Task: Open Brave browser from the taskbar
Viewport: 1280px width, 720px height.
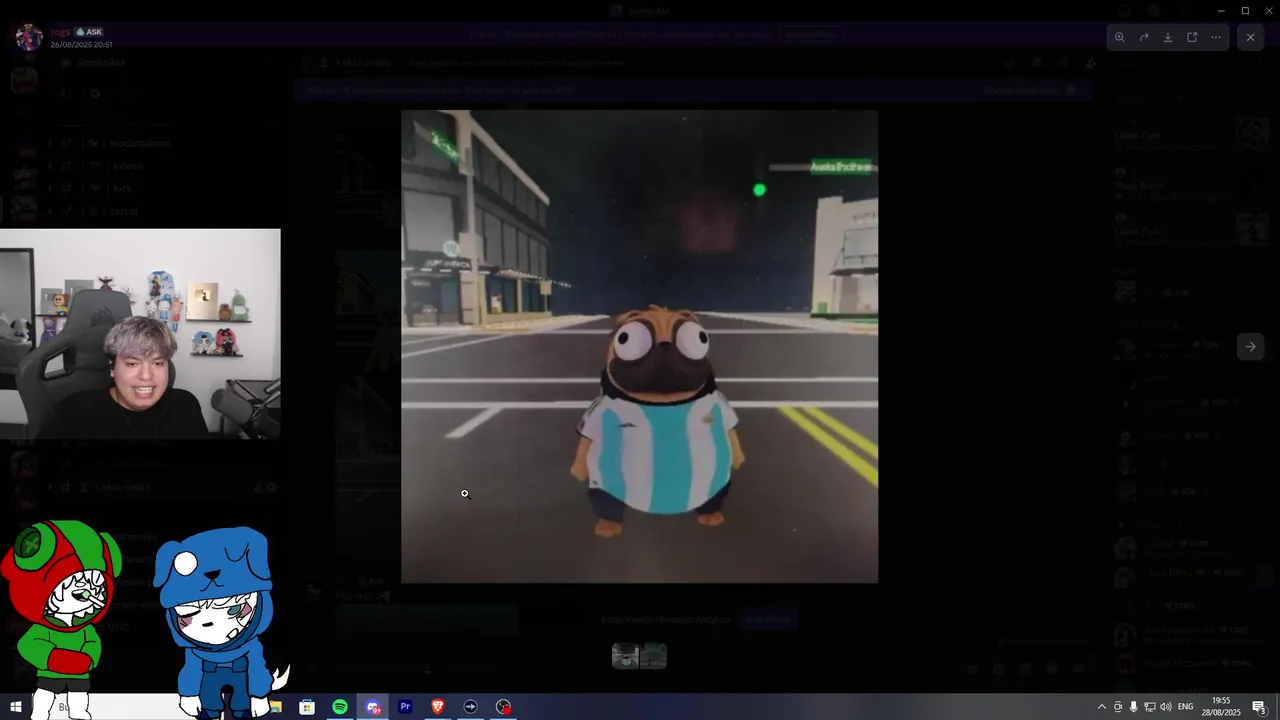Action: coord(438,707)
